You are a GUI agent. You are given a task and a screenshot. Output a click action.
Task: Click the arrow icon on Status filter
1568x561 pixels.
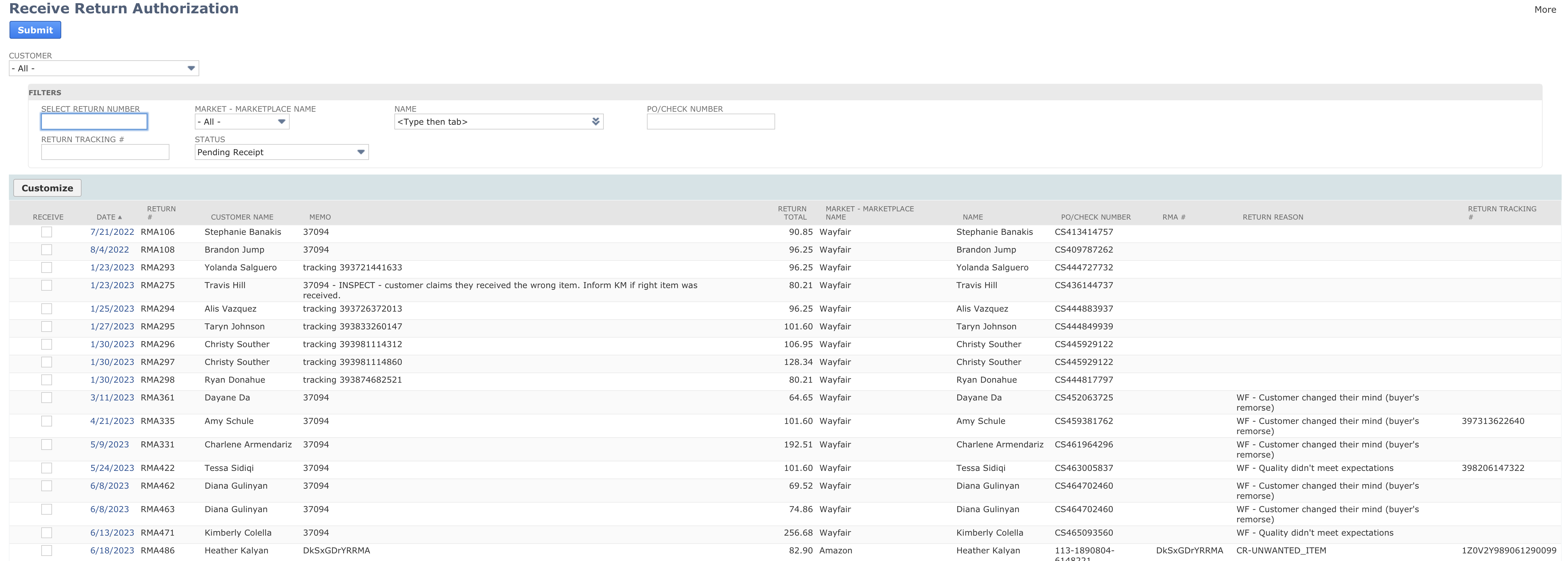coord(360,152)
